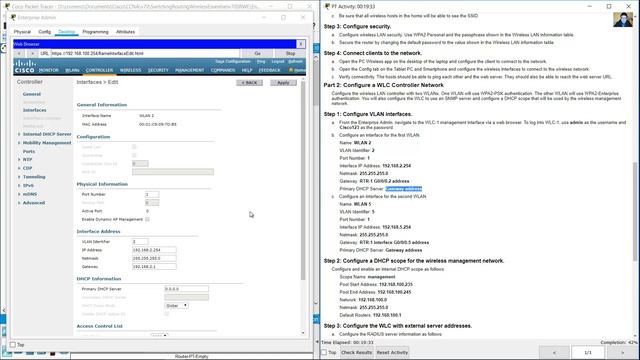This screenshot has width=640, height=360.
Task: Click the PT Activity window title icon
Action: pos(327,7)
